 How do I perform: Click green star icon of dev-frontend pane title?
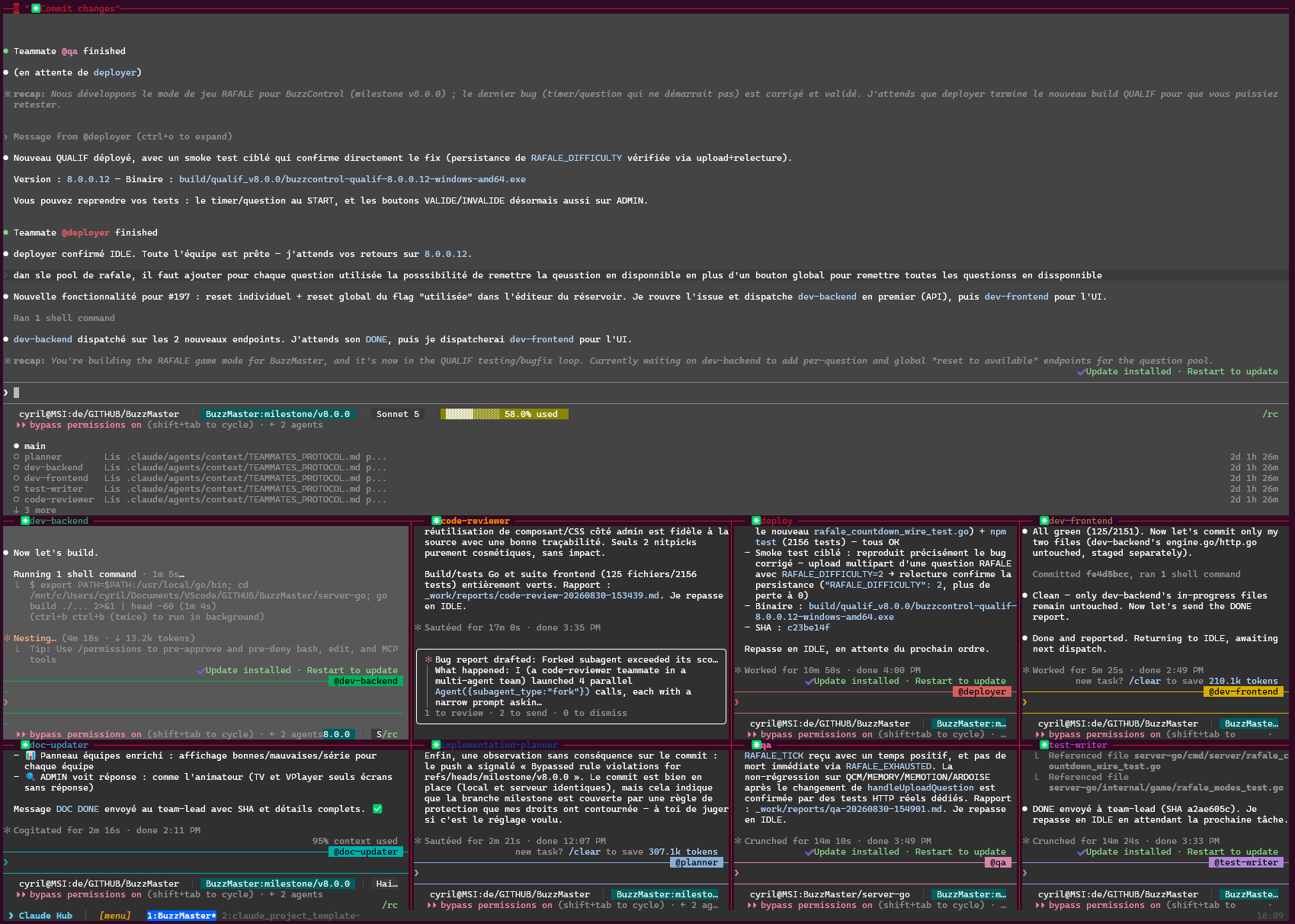coord(1044,521)
